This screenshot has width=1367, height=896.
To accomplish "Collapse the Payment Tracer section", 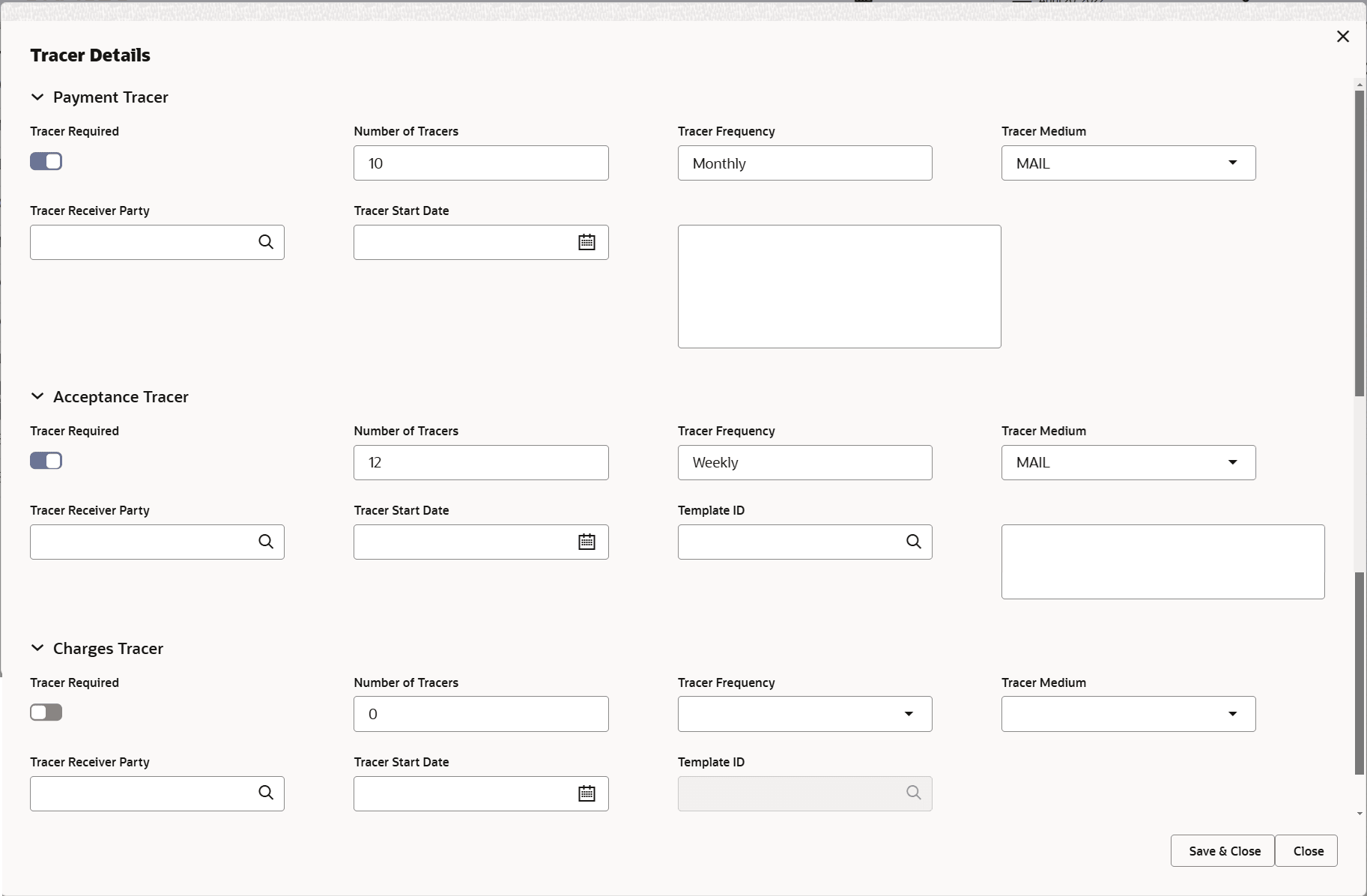I will (x=37, y=97).
